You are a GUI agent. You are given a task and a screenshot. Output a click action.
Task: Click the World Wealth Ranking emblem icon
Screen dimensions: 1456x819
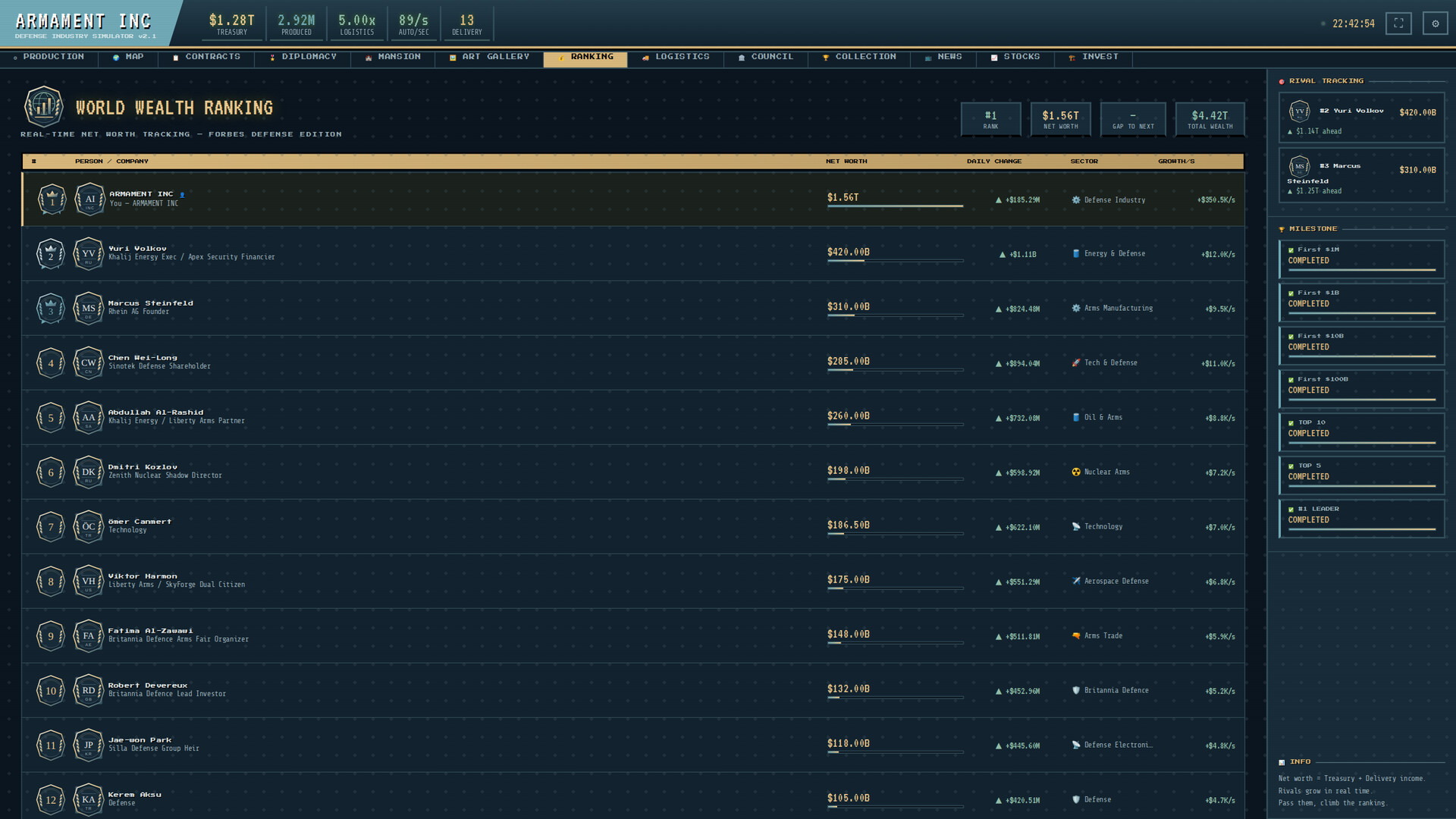44,106
